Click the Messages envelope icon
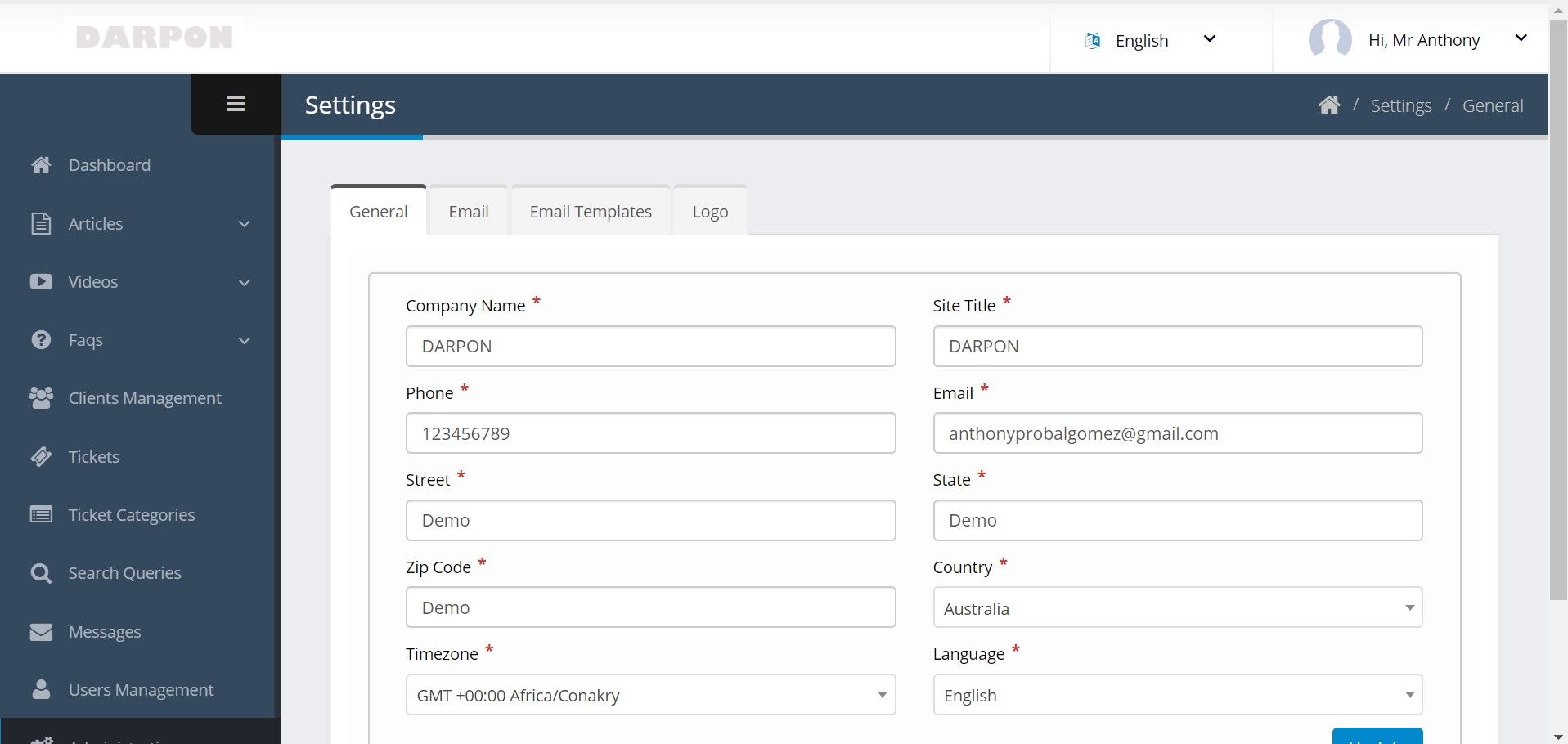 (x=41, y=632)
